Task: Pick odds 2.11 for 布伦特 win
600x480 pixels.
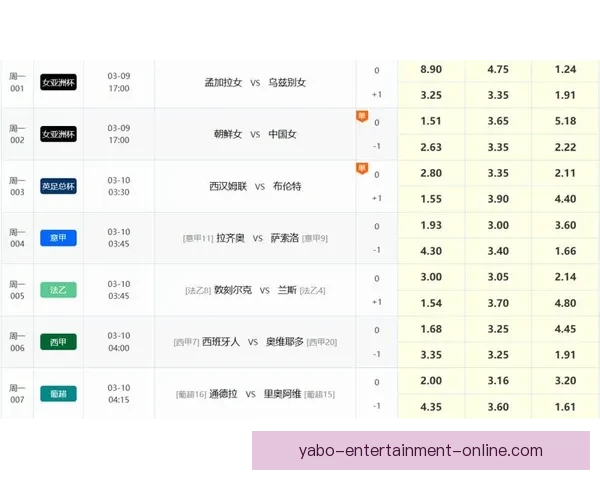Action: pos(565,173)
